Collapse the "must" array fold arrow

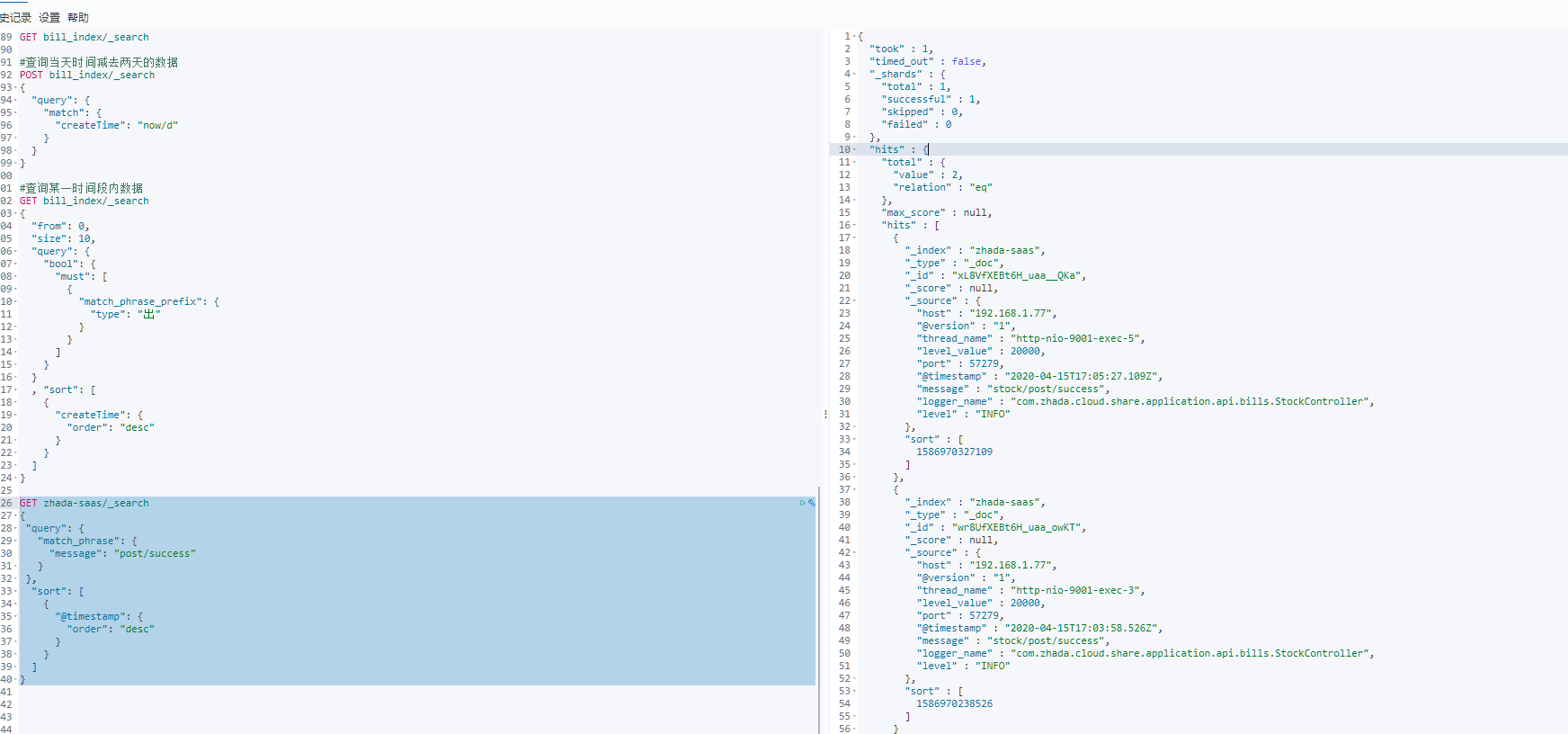(x=15, y=276)
